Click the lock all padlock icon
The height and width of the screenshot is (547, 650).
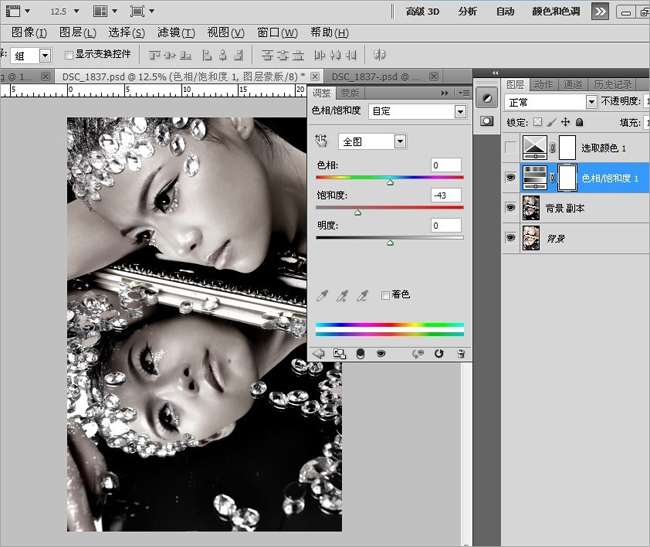(580, 122)
